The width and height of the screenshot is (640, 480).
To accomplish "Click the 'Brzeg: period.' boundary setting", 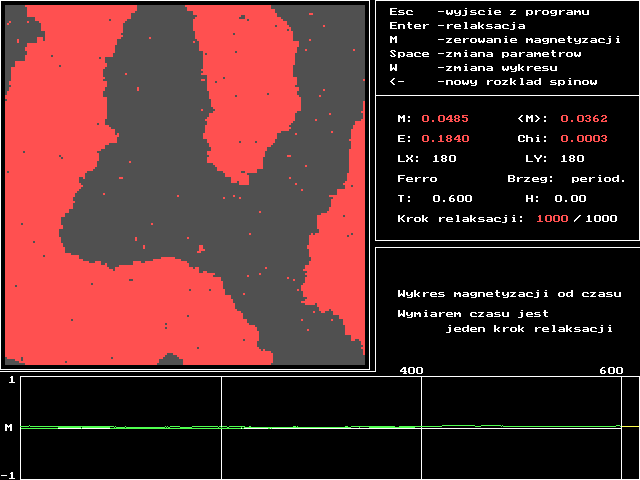I will click(567, 179).
